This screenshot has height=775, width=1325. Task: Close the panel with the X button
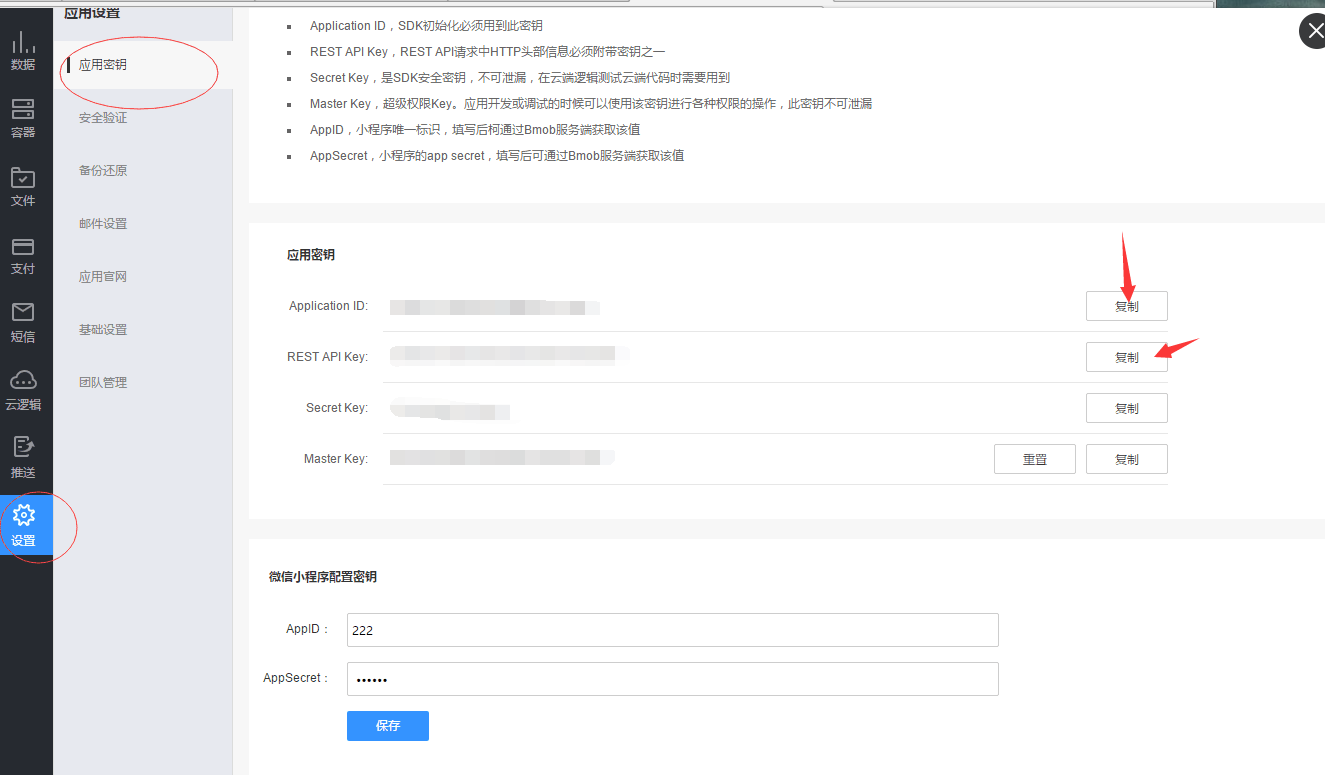click(x=1312, y=32)
